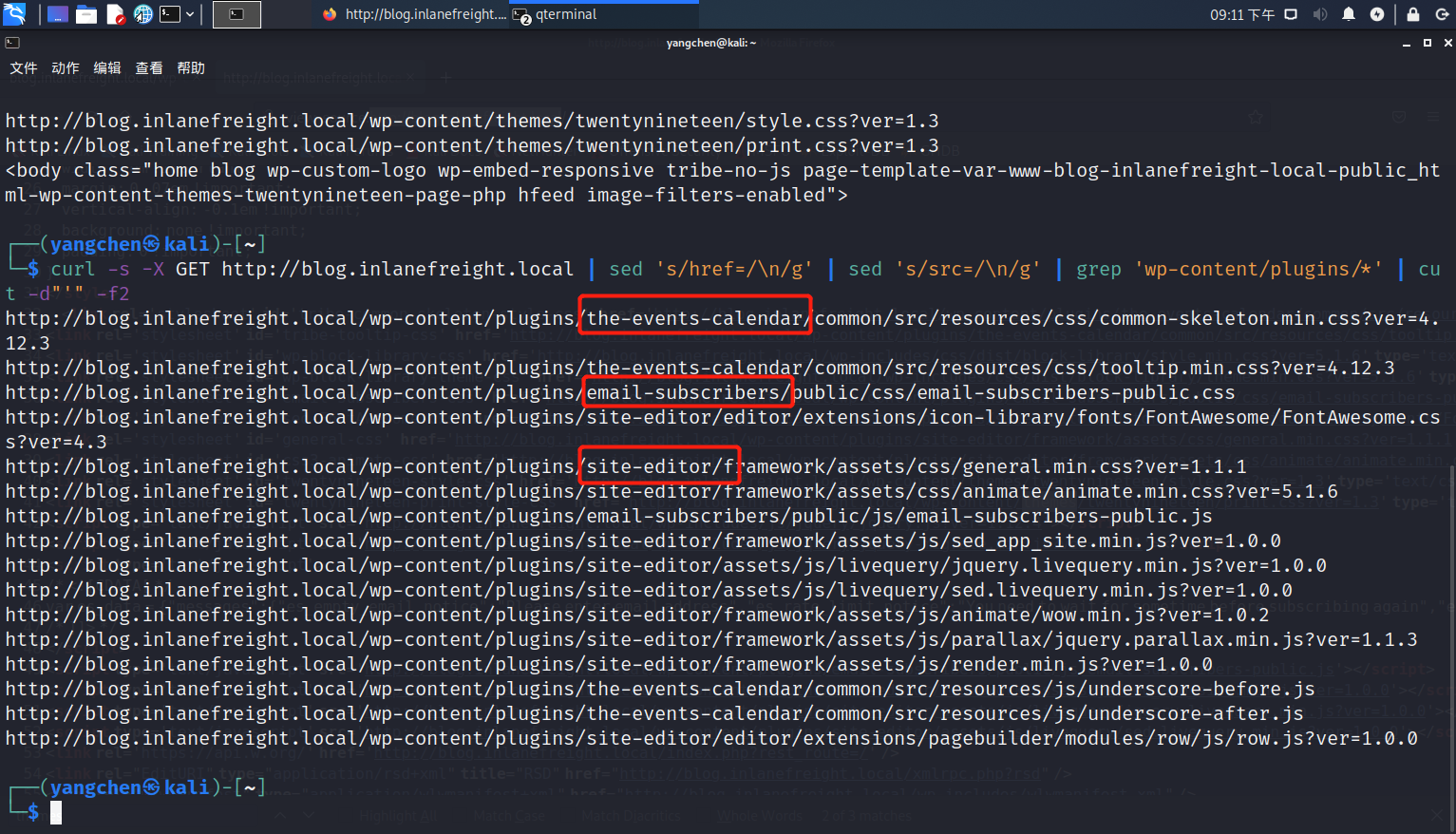Open the power manager lightning icon
This screenshot has width=1456, height=834.
click(1377, 14)
